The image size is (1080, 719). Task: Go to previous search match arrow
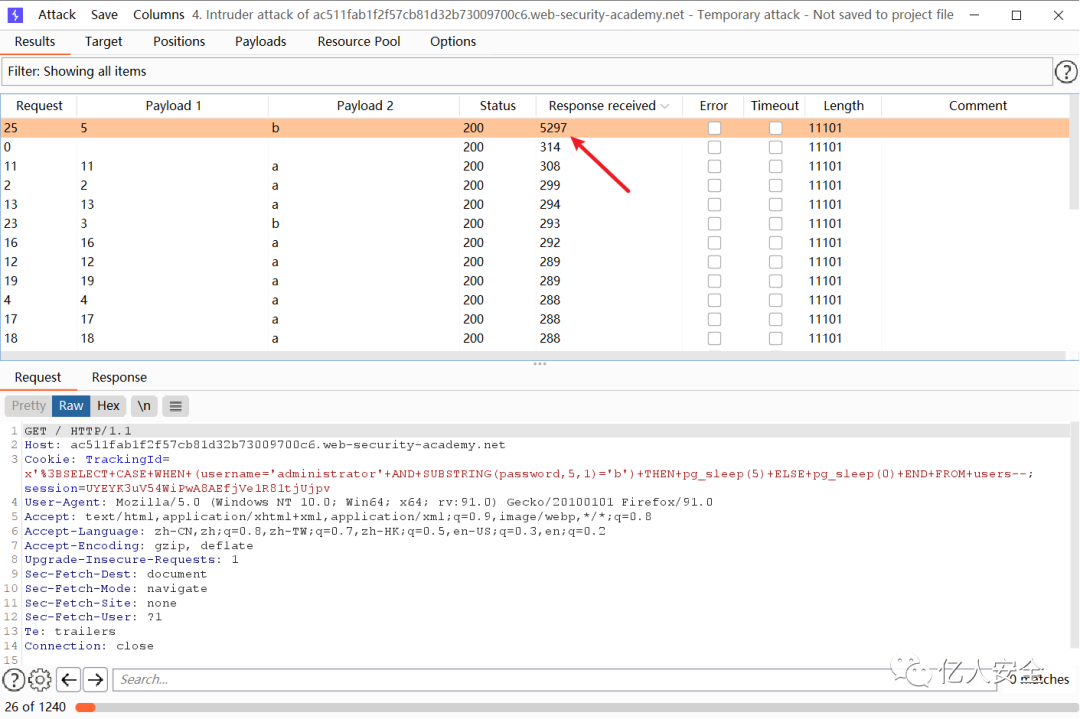(x=68, y=680)
